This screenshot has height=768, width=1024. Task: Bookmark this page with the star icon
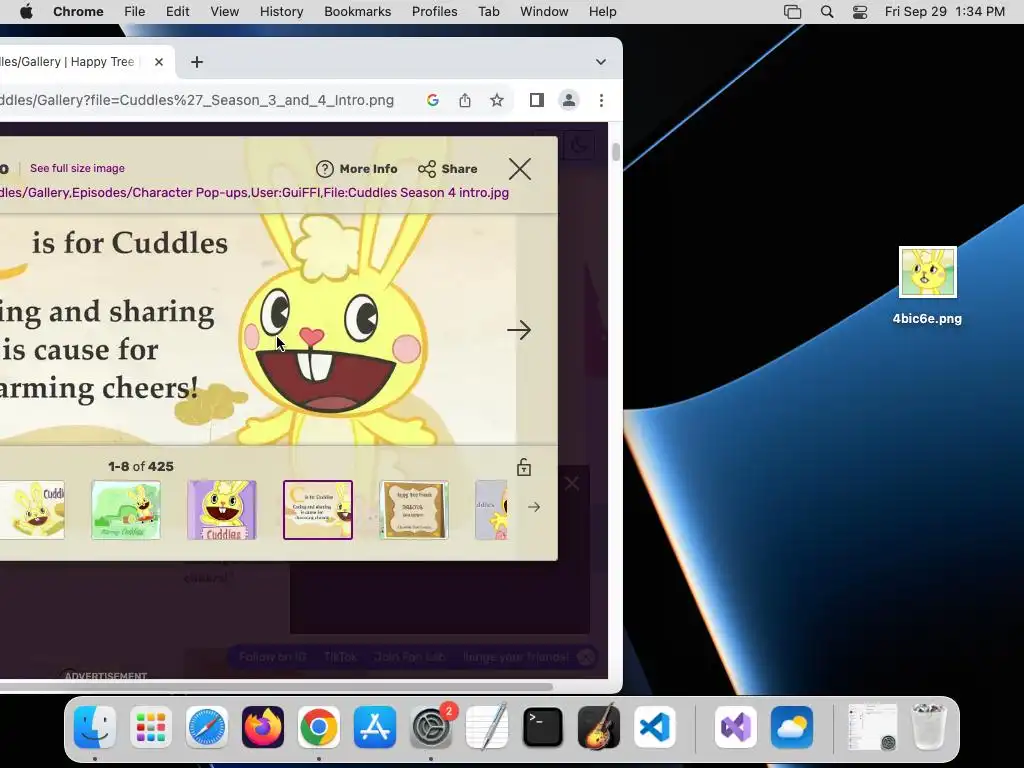click(497, 100)
